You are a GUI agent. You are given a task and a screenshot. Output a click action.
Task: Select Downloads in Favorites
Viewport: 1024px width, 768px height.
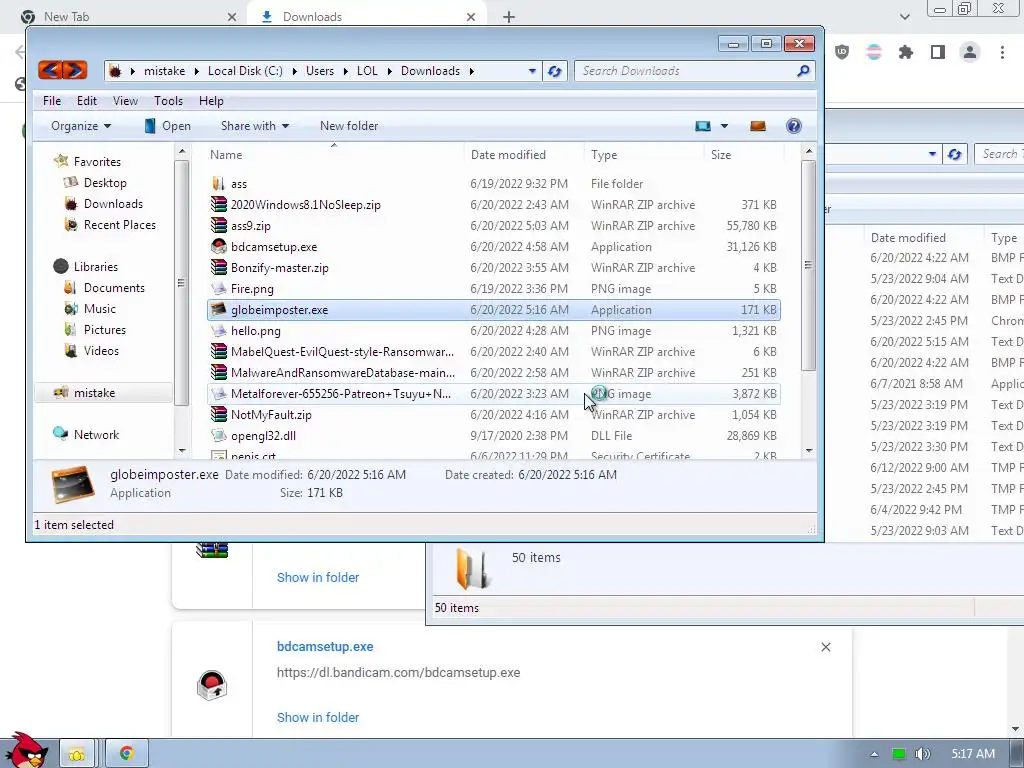point(113,204)
